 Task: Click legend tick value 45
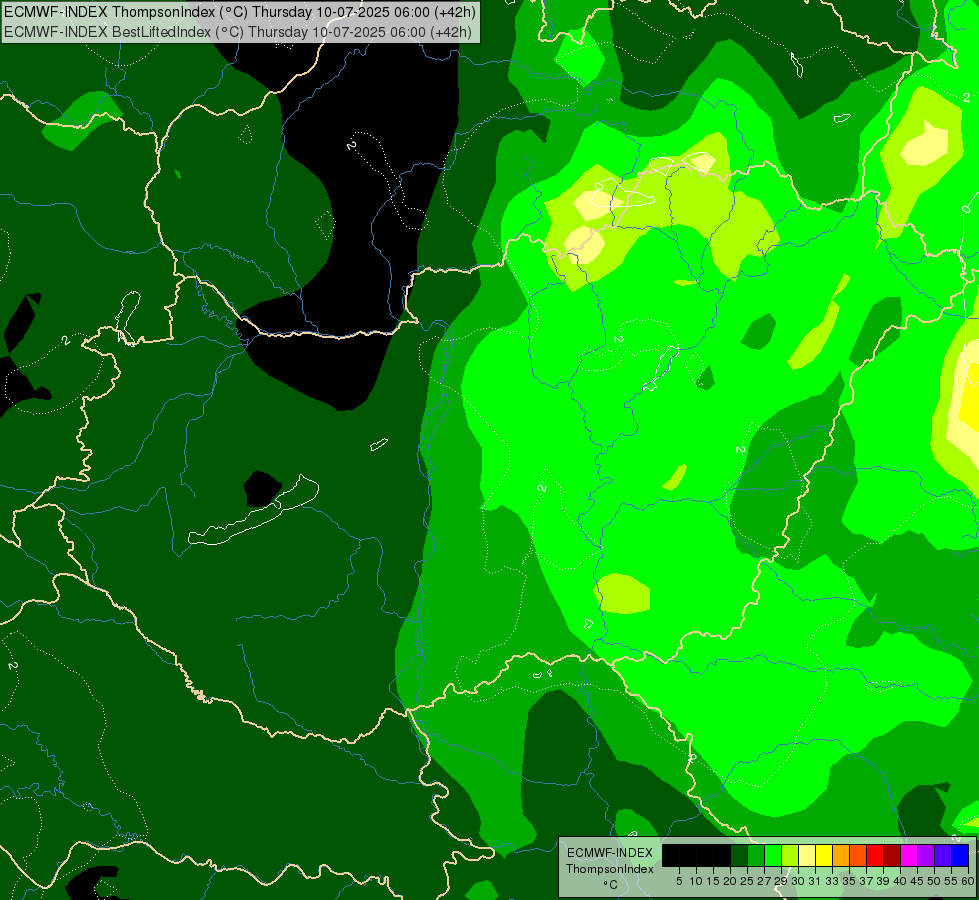[x=917, y=881]
